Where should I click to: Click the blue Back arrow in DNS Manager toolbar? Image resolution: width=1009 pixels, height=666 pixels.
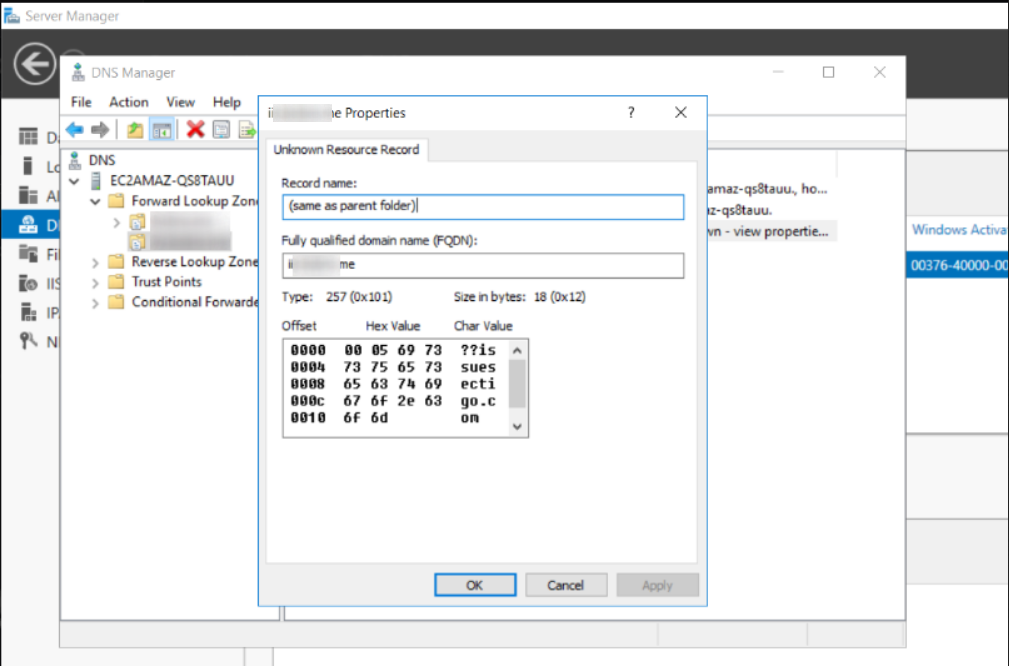tap(75, 130)
